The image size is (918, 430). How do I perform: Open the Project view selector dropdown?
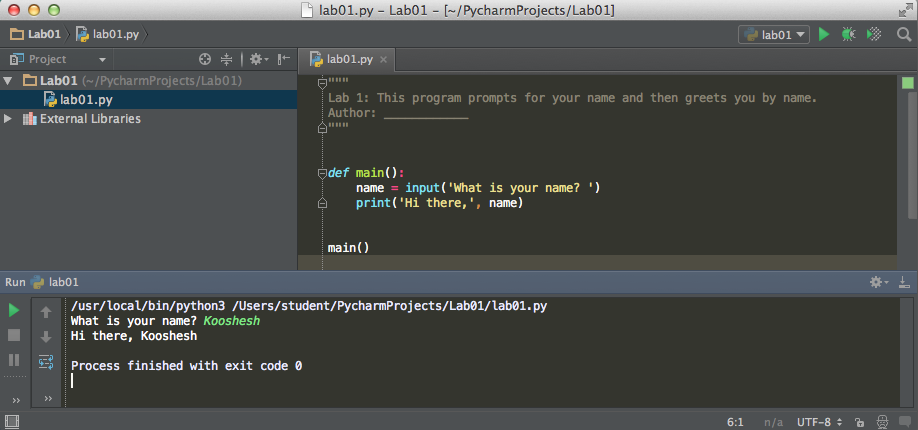pos(58,59)
